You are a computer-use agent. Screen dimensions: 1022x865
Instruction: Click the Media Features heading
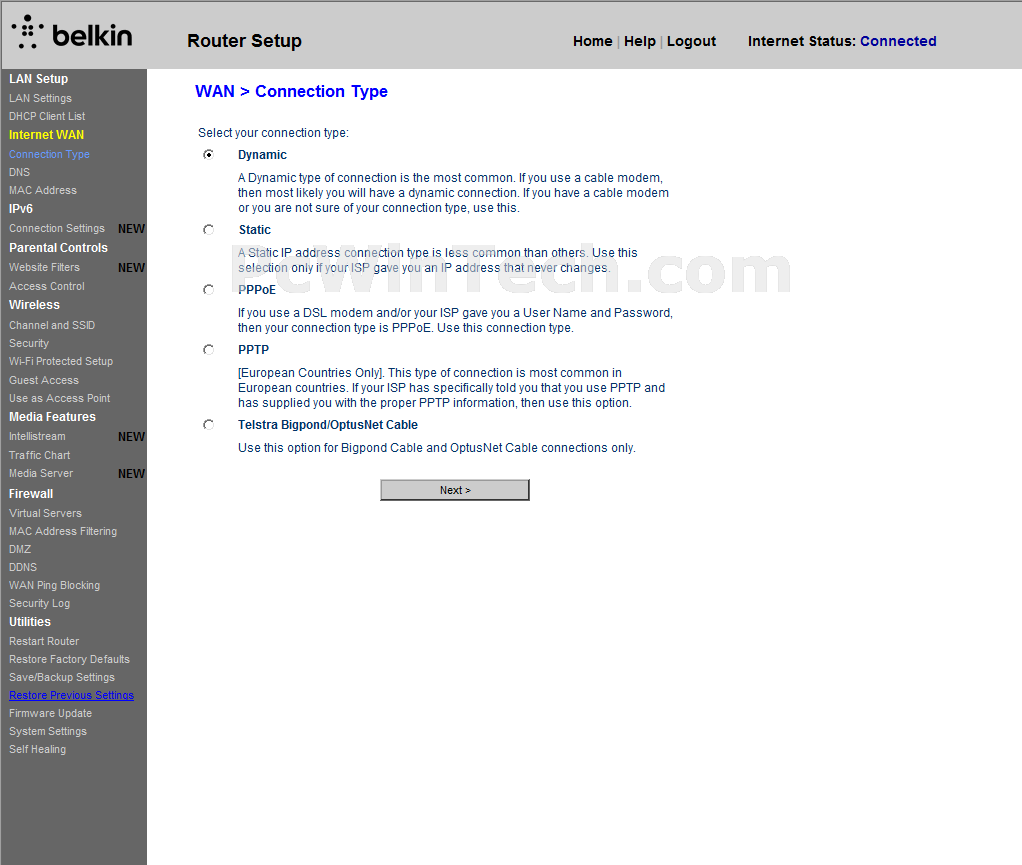(52, 417)
